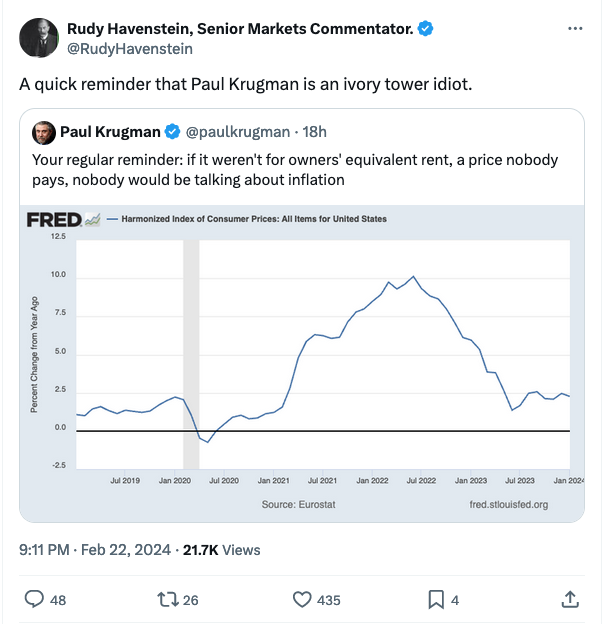The width and height of the screenshot is (602, 624).
Task: Open the three-dot more options menu
Action: pos(574,29)
